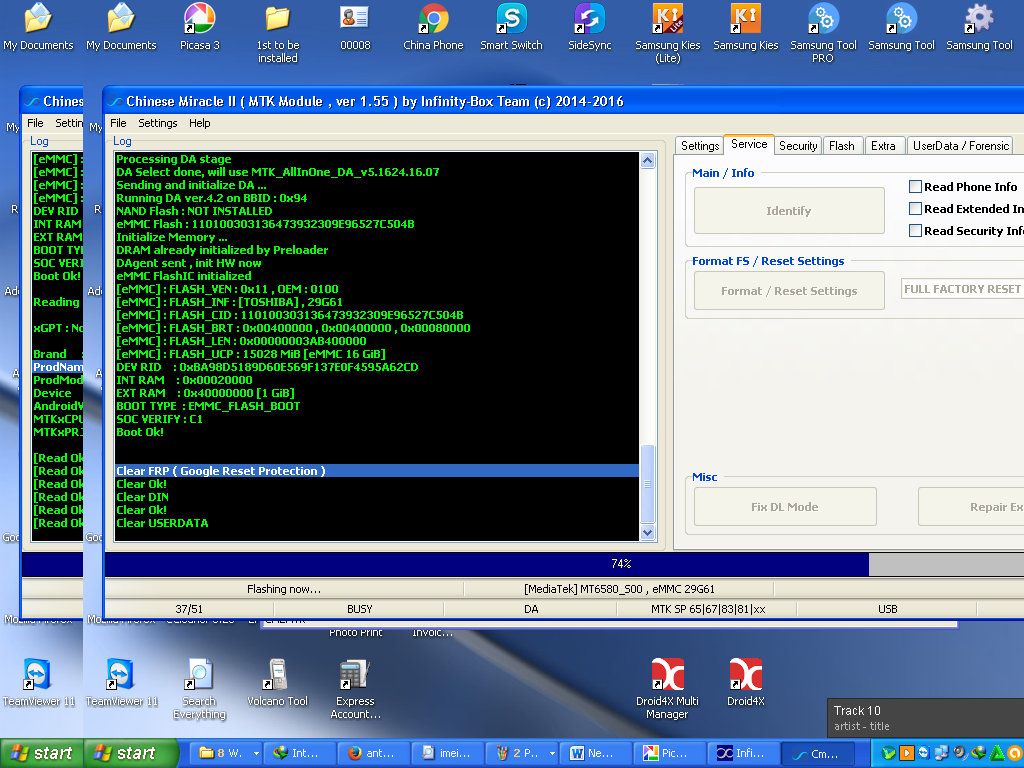Tick the Read Extended Info checkbox
The width and height of the screenshot is (1024, 768).
click(915, 209)
